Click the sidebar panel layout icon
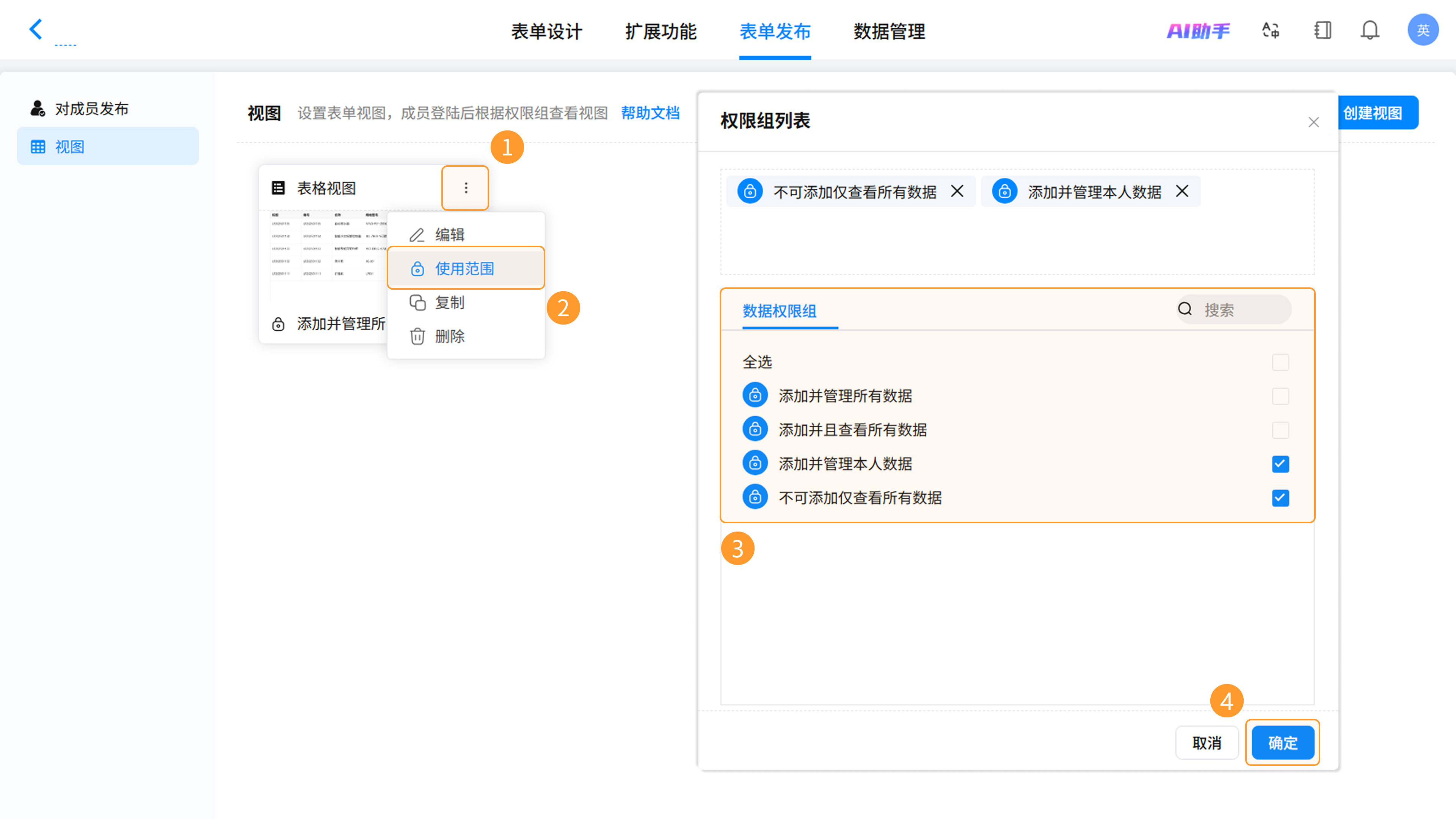This screenshot has height=819, width=1456. click(x=1323, y=30)
